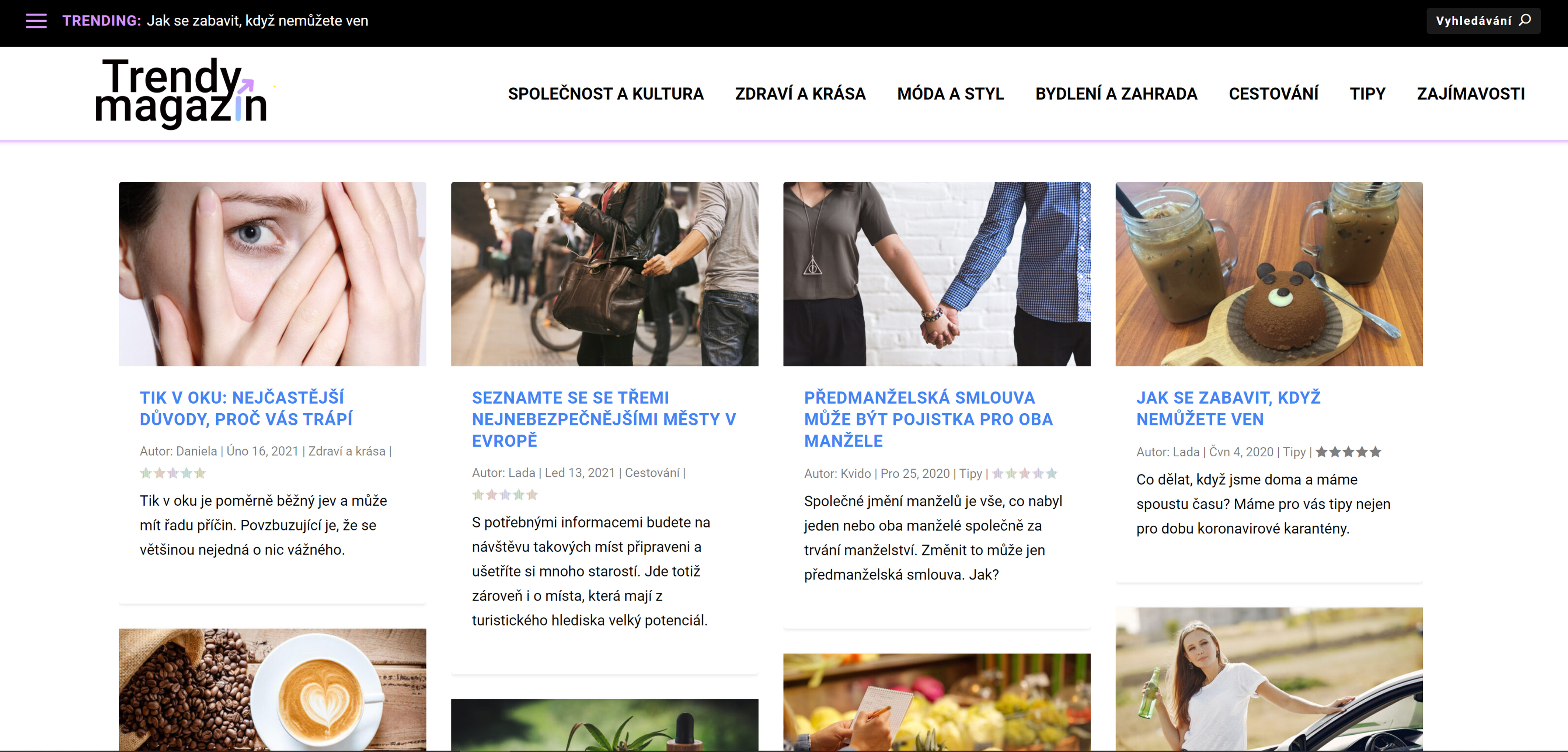Click star rating under Seznamte se article
The height and width of the screenshot is (752, 1568).
505,494
